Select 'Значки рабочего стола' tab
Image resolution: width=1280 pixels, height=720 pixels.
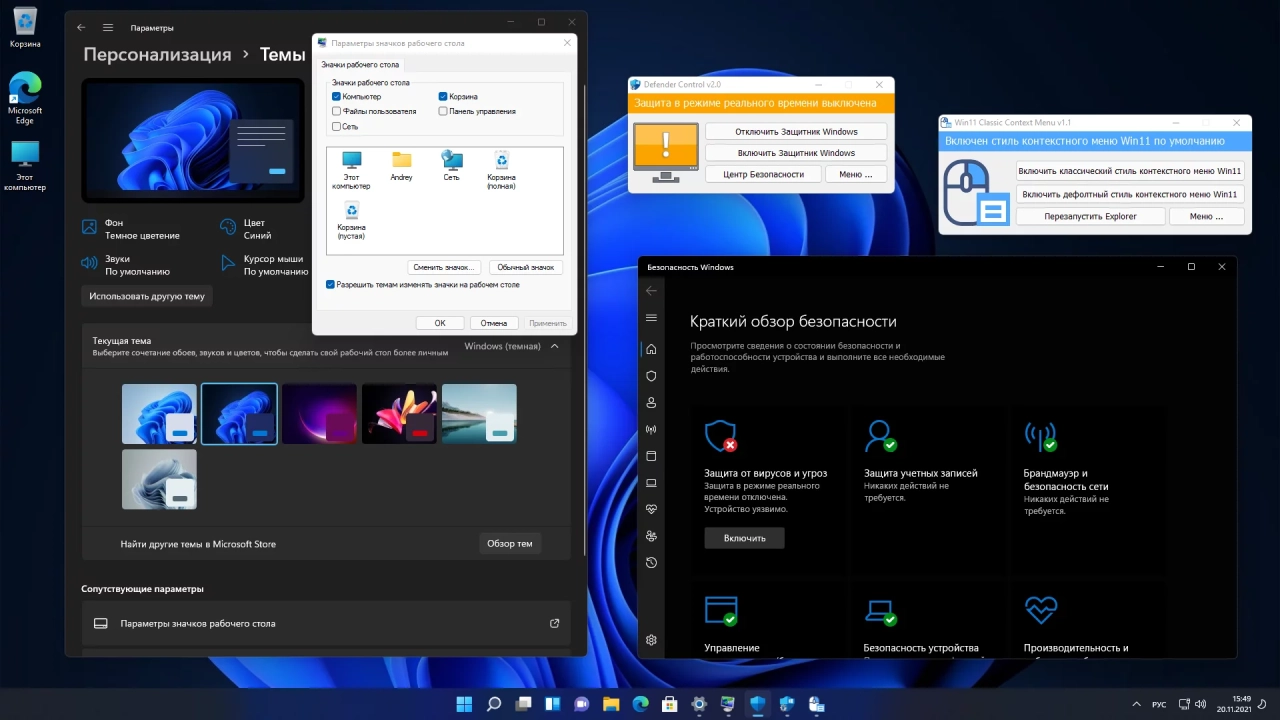tap(359, 64)
